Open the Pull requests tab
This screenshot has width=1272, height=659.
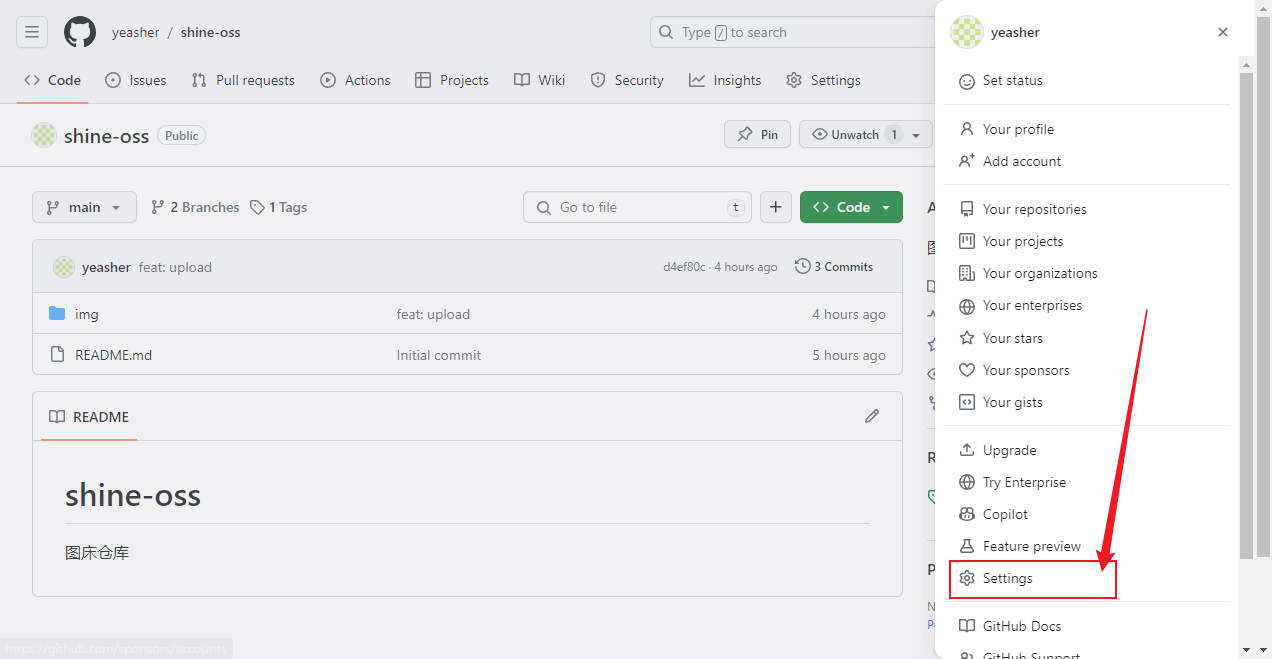pyautogui.click(x=243, y=80)
